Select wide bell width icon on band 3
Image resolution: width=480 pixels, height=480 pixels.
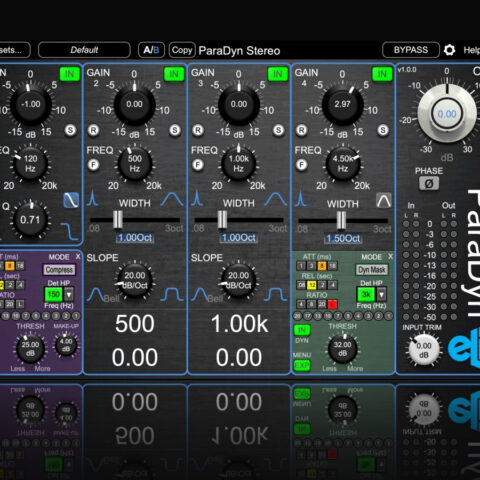276,199
